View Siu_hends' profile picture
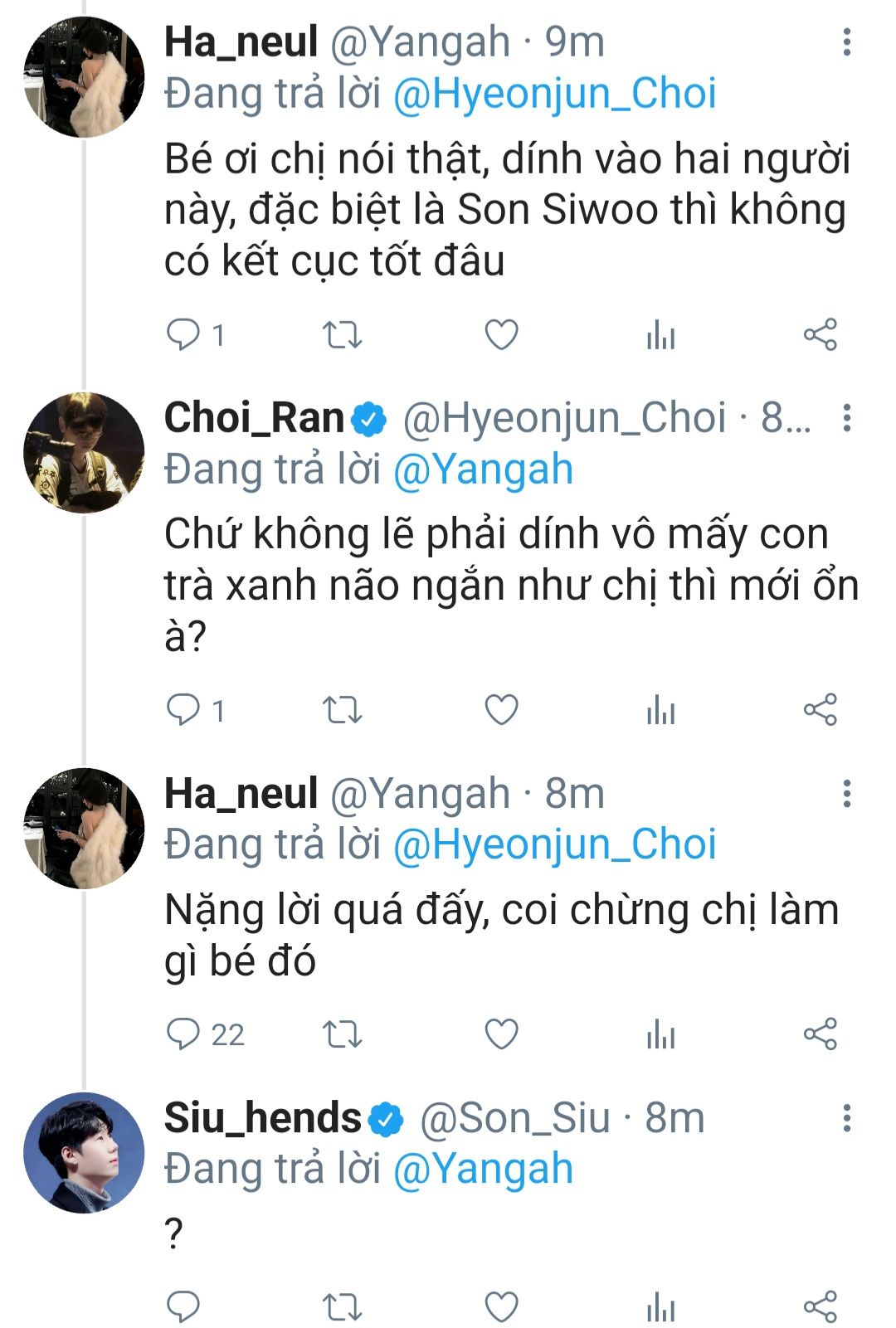This screenshot has height=1328, width=896. pyautogui.click(x=84, y=1152)
